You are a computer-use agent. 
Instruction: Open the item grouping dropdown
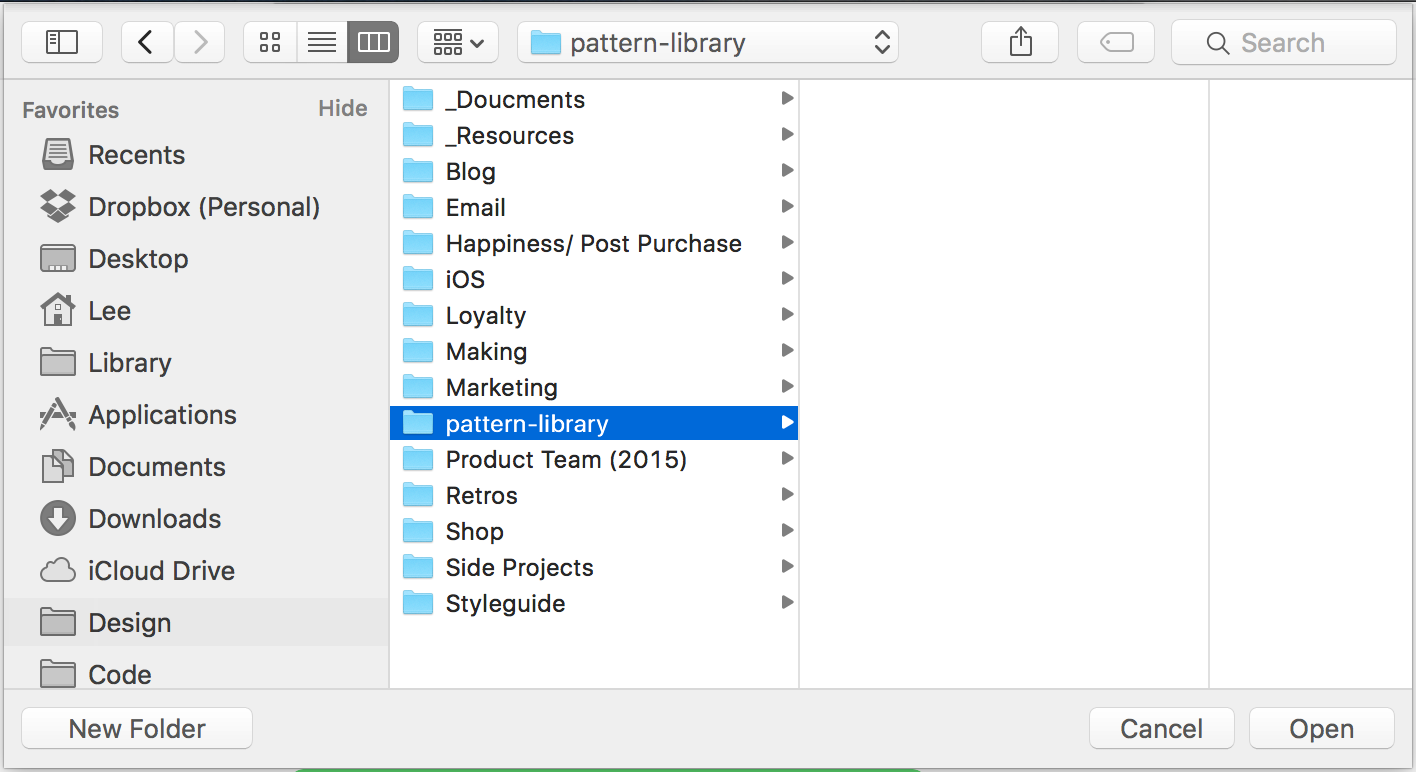457,41
